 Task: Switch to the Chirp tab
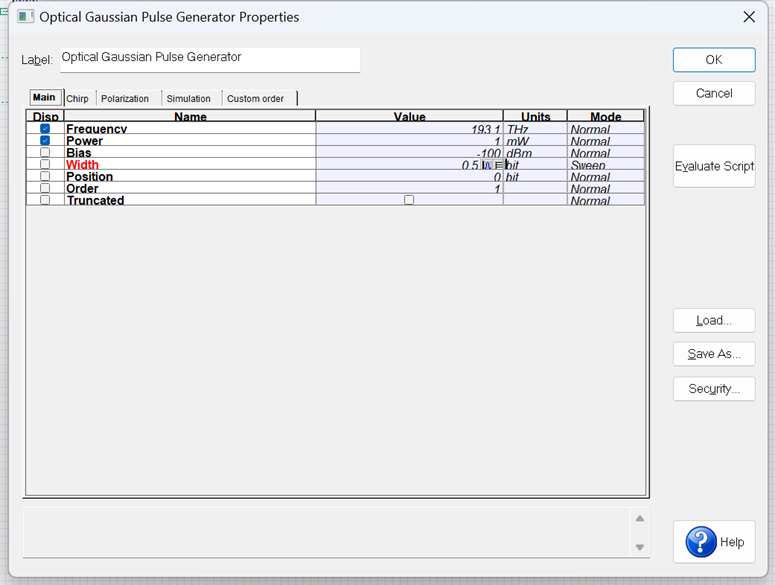click(78, 98)
